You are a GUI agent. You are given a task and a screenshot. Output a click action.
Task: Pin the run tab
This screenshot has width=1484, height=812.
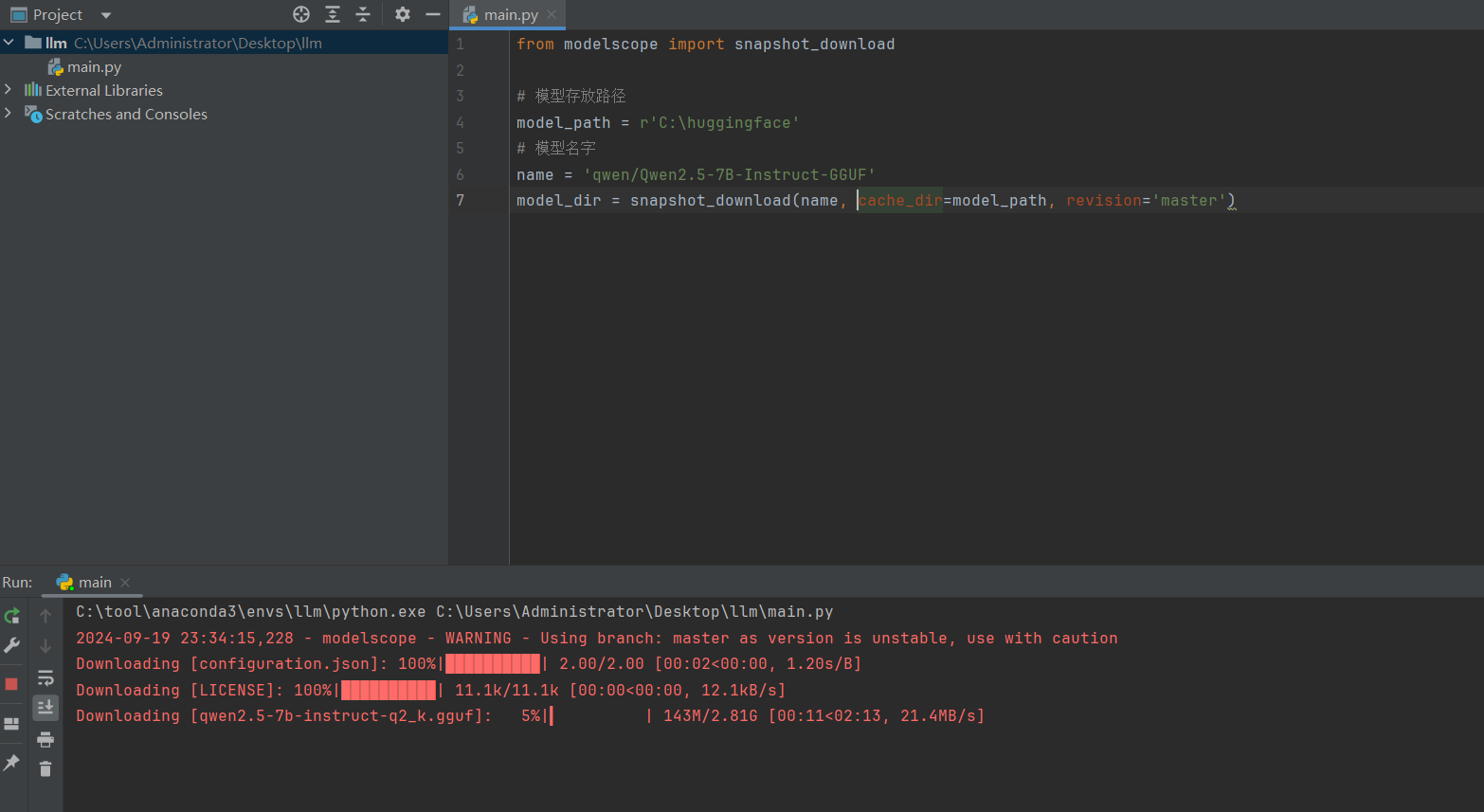pos(12,762)
